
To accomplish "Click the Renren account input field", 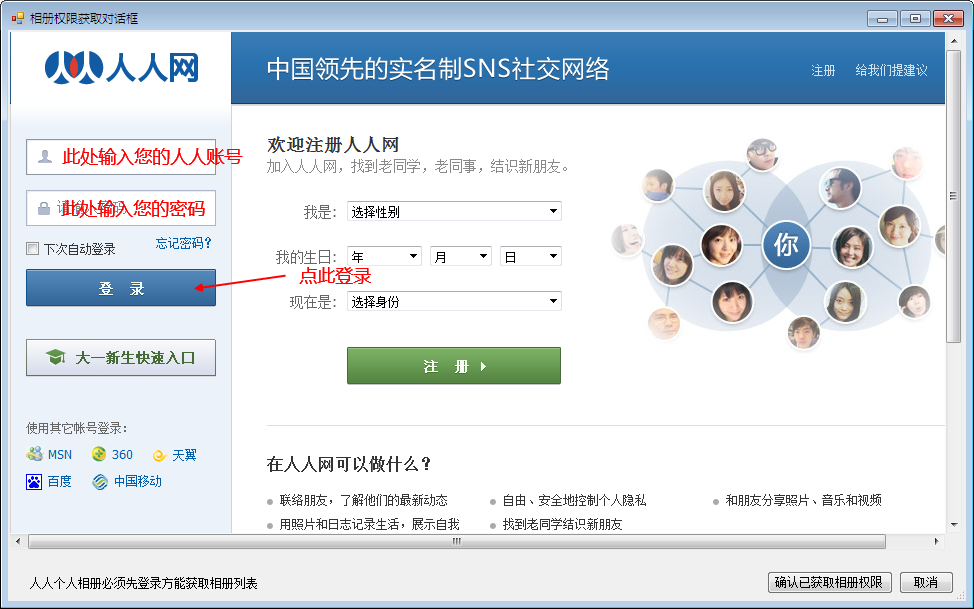I will point(121,157).
